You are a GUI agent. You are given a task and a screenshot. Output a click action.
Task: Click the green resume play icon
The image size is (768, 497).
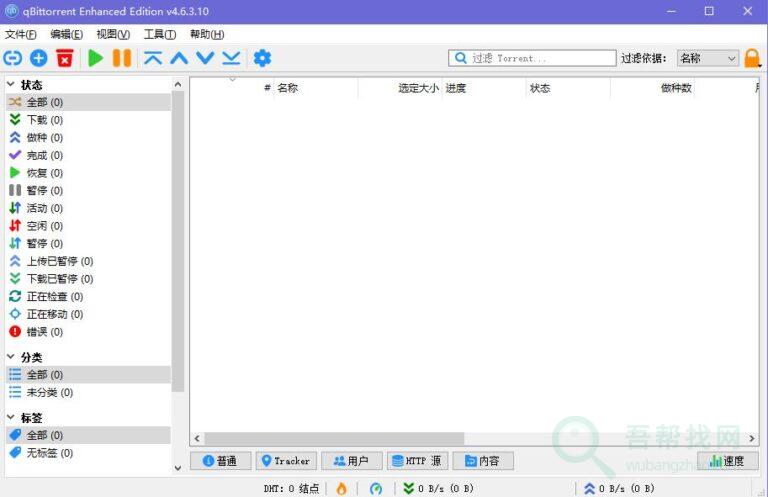click(x=96, y=58)
